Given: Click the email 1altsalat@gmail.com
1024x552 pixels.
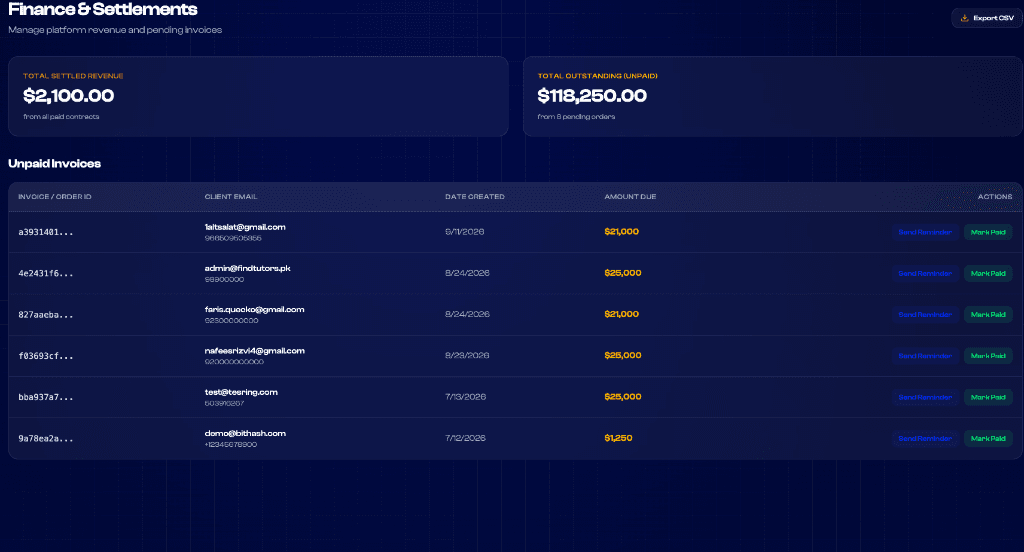Looking at the screenshot, I should (245, 227).
